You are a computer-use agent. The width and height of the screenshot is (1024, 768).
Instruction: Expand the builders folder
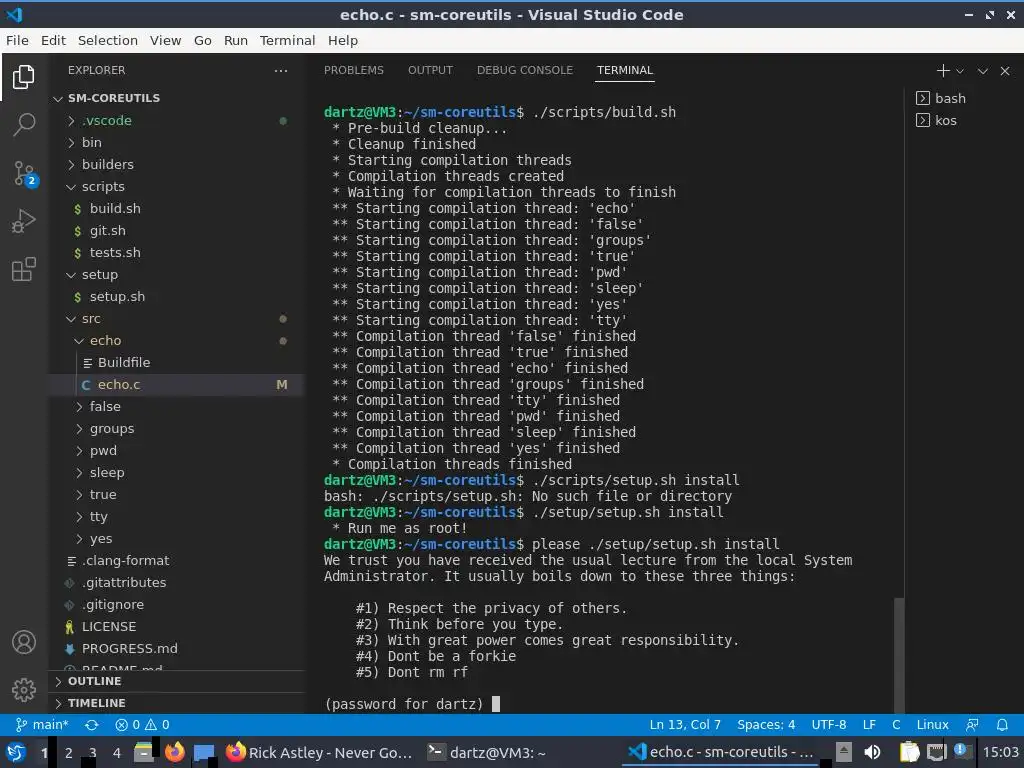pos(176,165)
